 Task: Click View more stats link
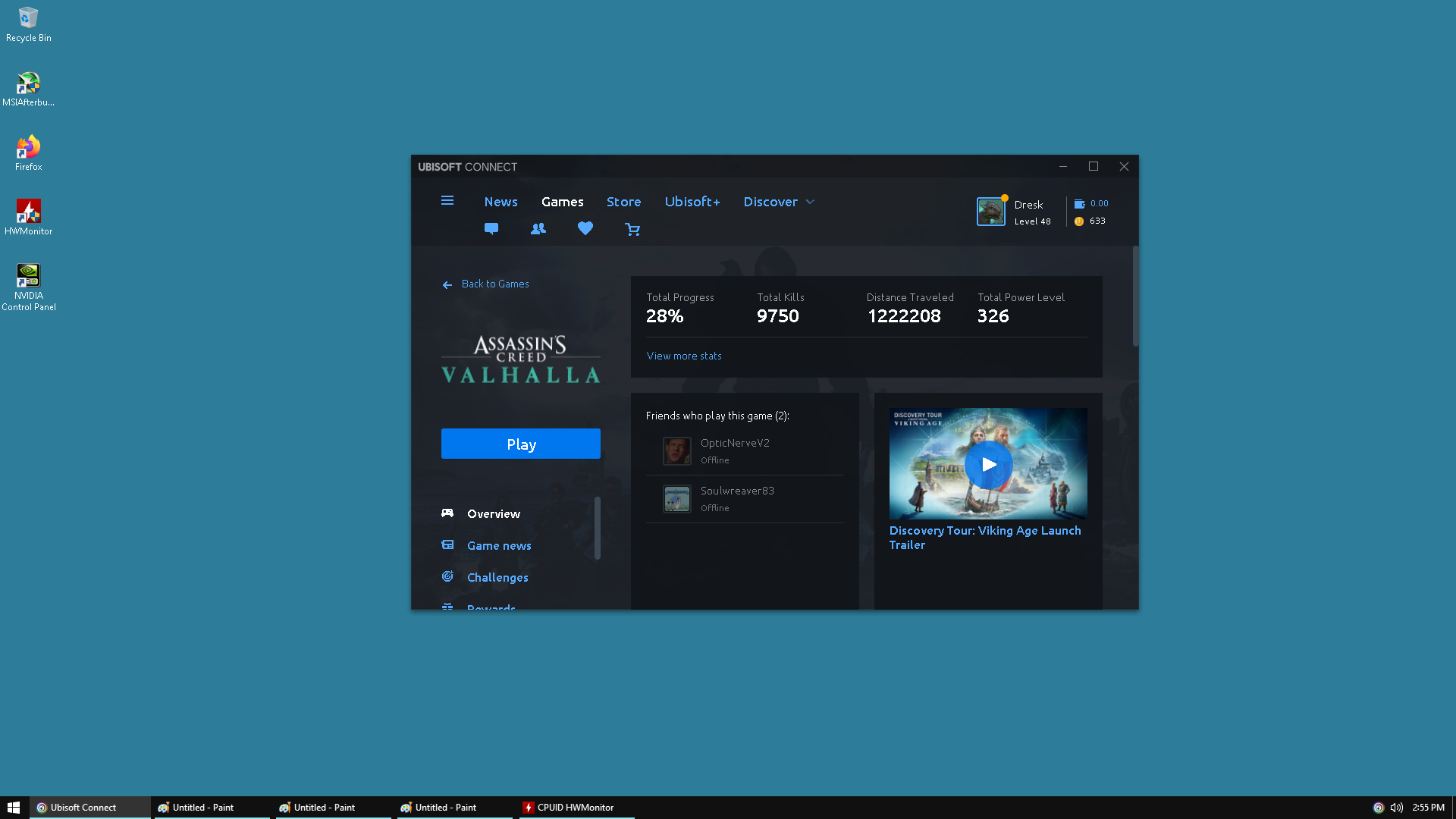684,356
